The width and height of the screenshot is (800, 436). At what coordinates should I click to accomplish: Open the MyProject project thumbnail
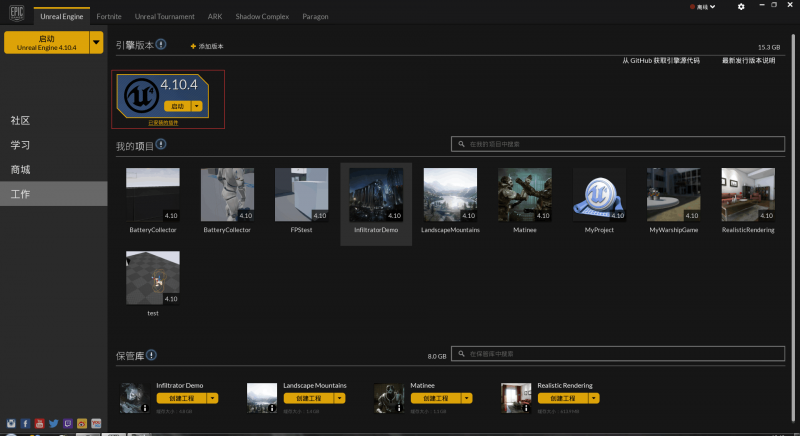(599, 195)
